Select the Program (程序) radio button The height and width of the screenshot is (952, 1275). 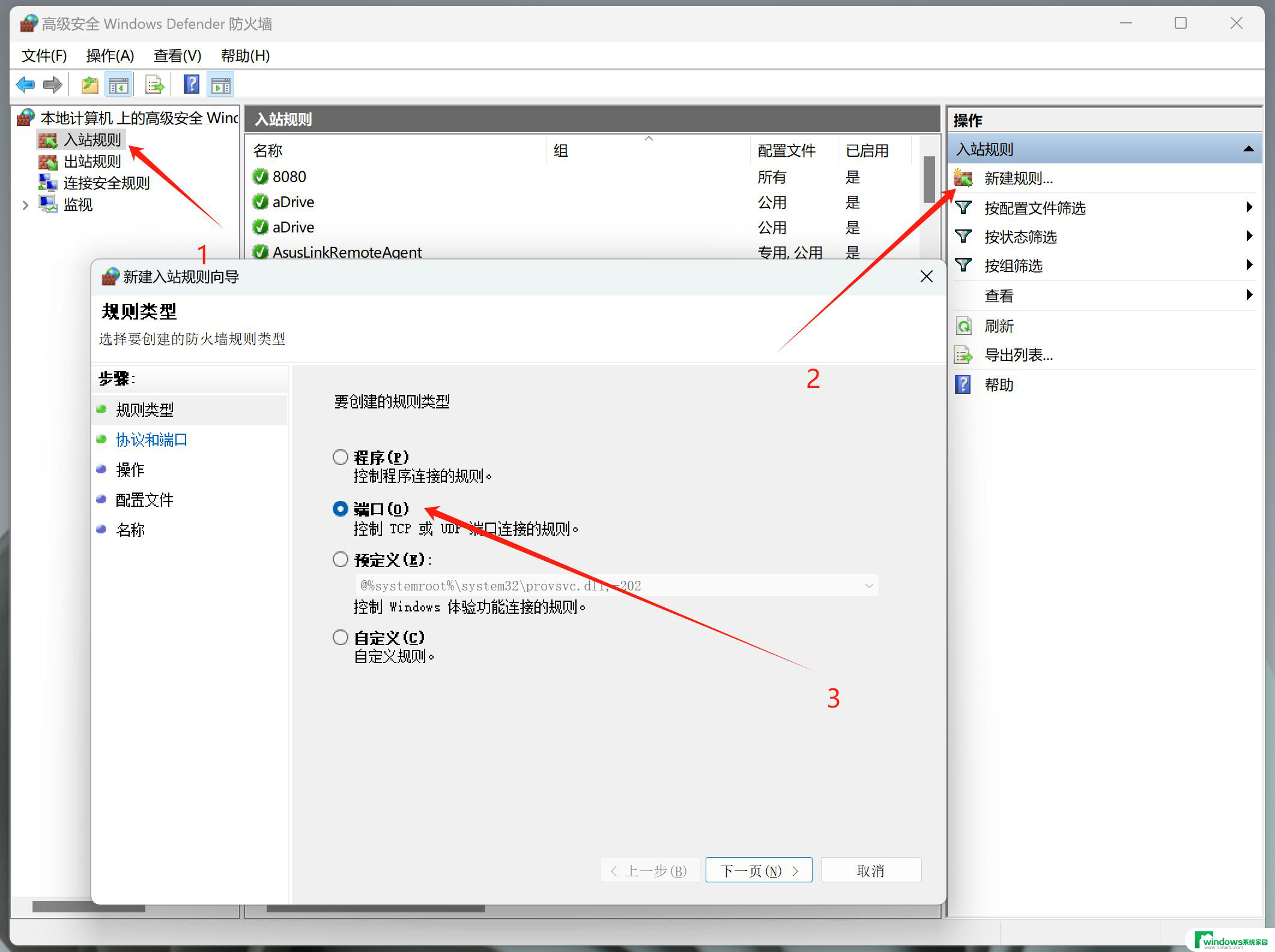click(341, 457)
